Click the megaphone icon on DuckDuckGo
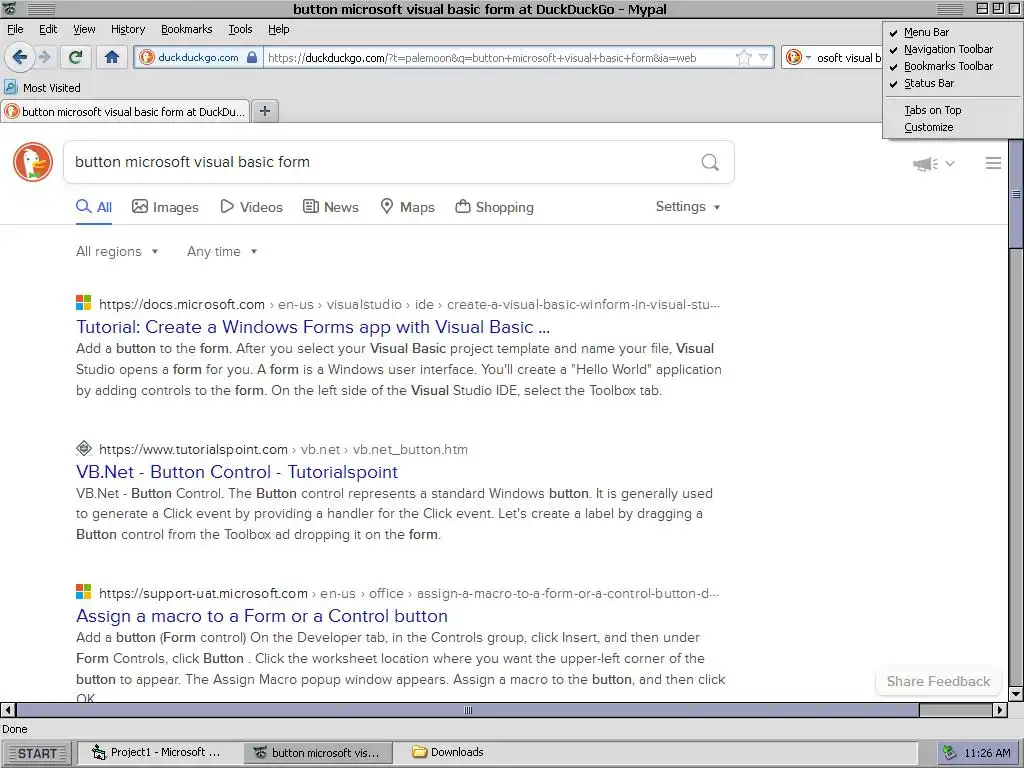Image resolution: width=1024 pixels, height=768 pixels. click(x=925, y=164)
